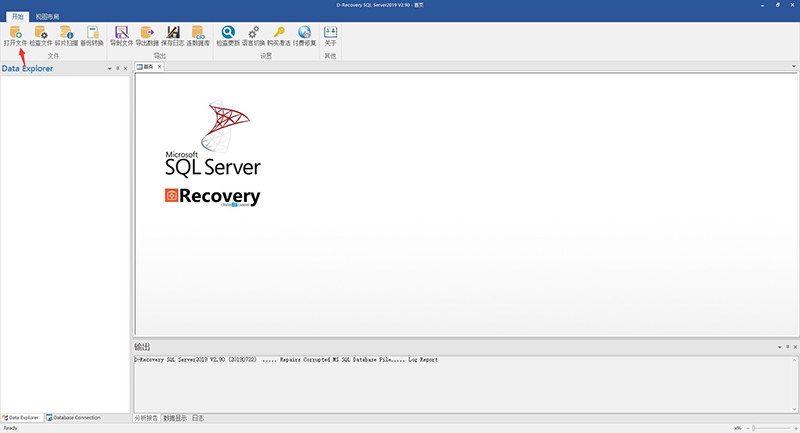The image size is (800, 433).
Task: Check for updates with 检查更新
Action: (228, 36)
